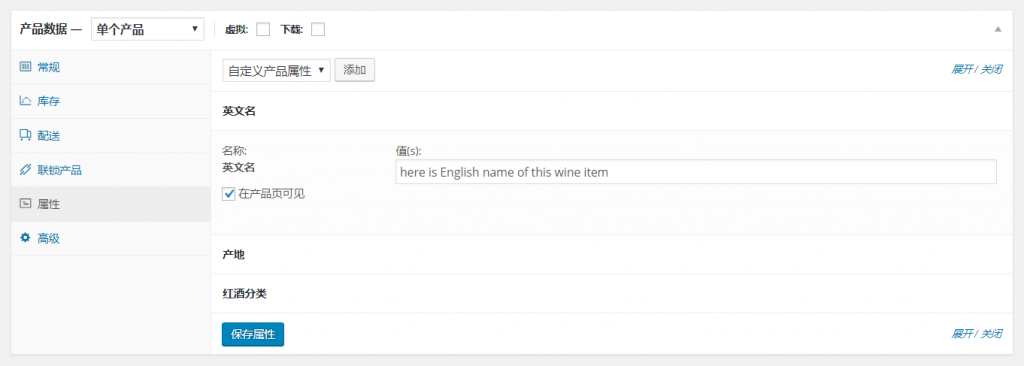Click the 联锁产品 linked products link icon

(x=25, y=170)
